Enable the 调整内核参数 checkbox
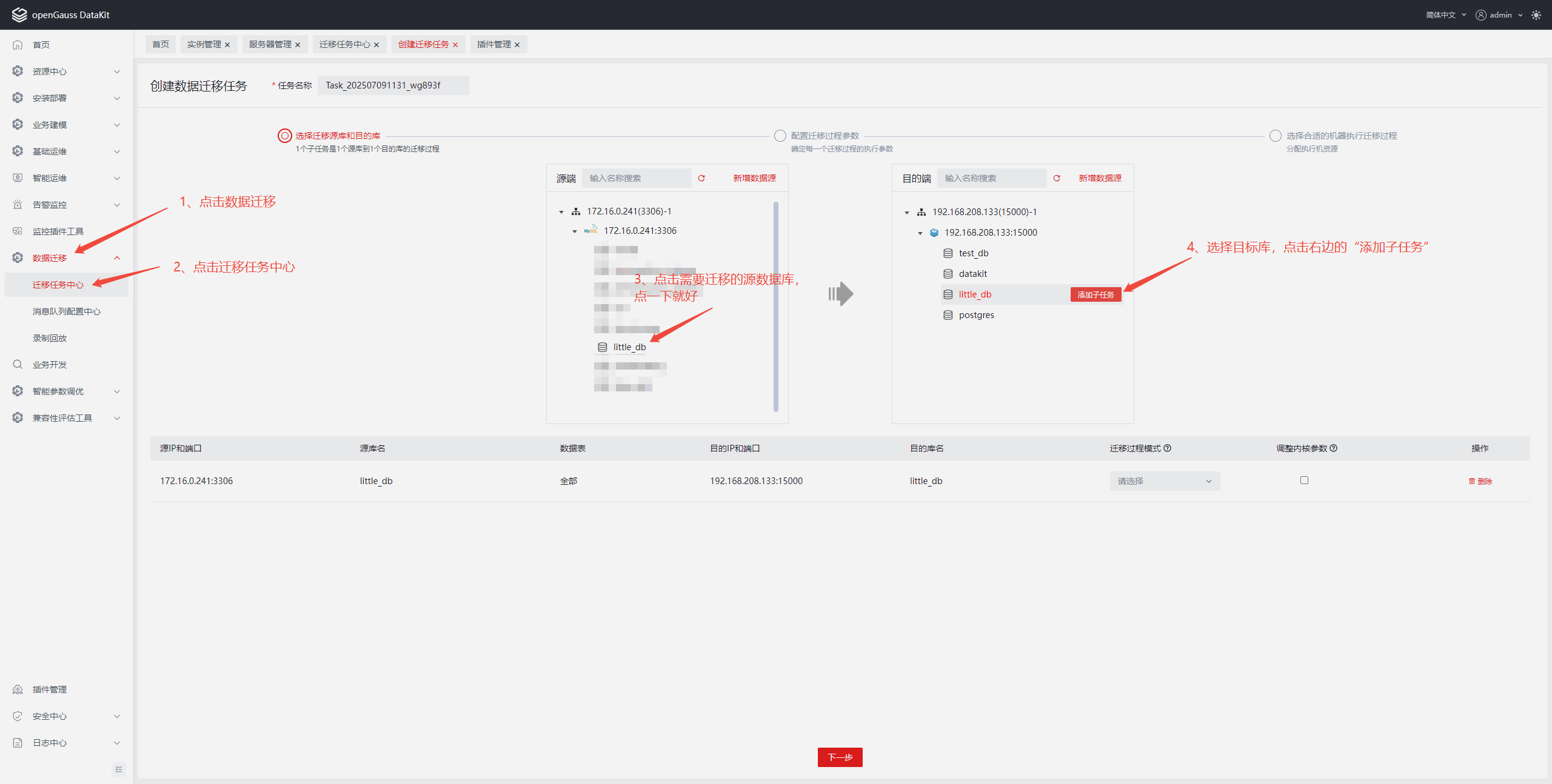Image resolution: width=1552 pixels, height=784 pixels. [1304, 480]
